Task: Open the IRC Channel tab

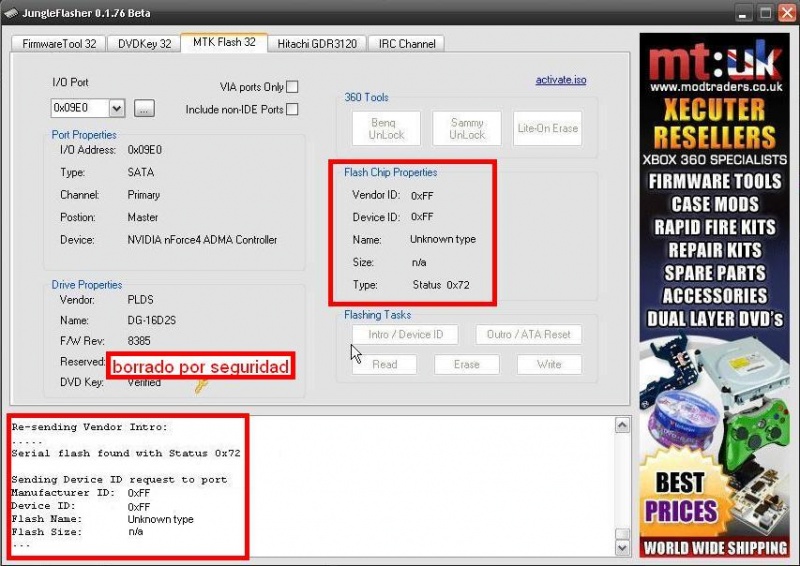Action: pyautogui.click(x=407, y=44)
